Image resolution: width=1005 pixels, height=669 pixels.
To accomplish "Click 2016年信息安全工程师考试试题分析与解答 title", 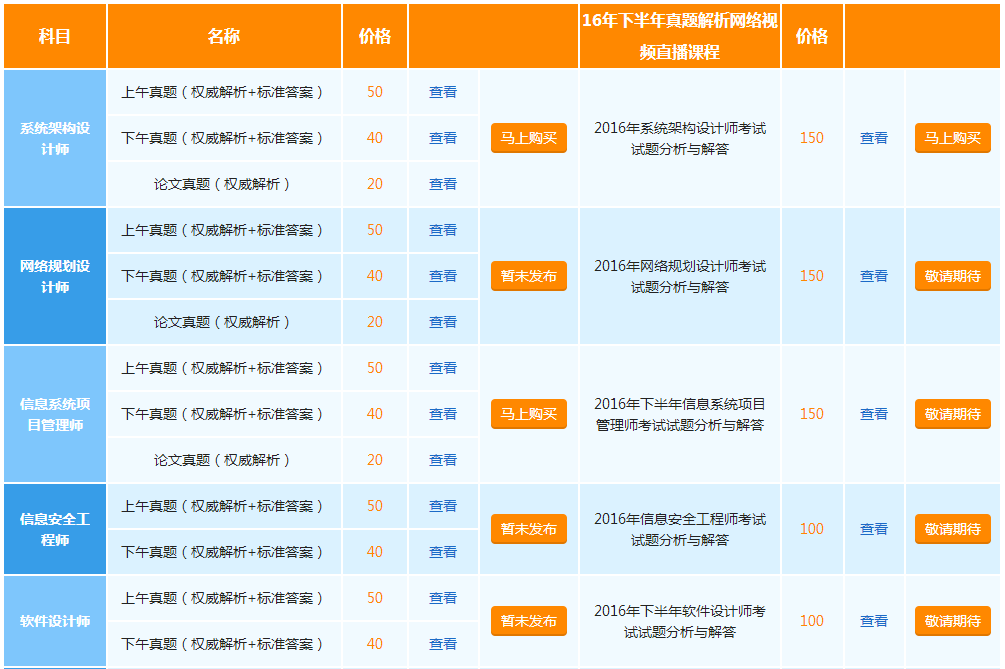I will [680, 529].
